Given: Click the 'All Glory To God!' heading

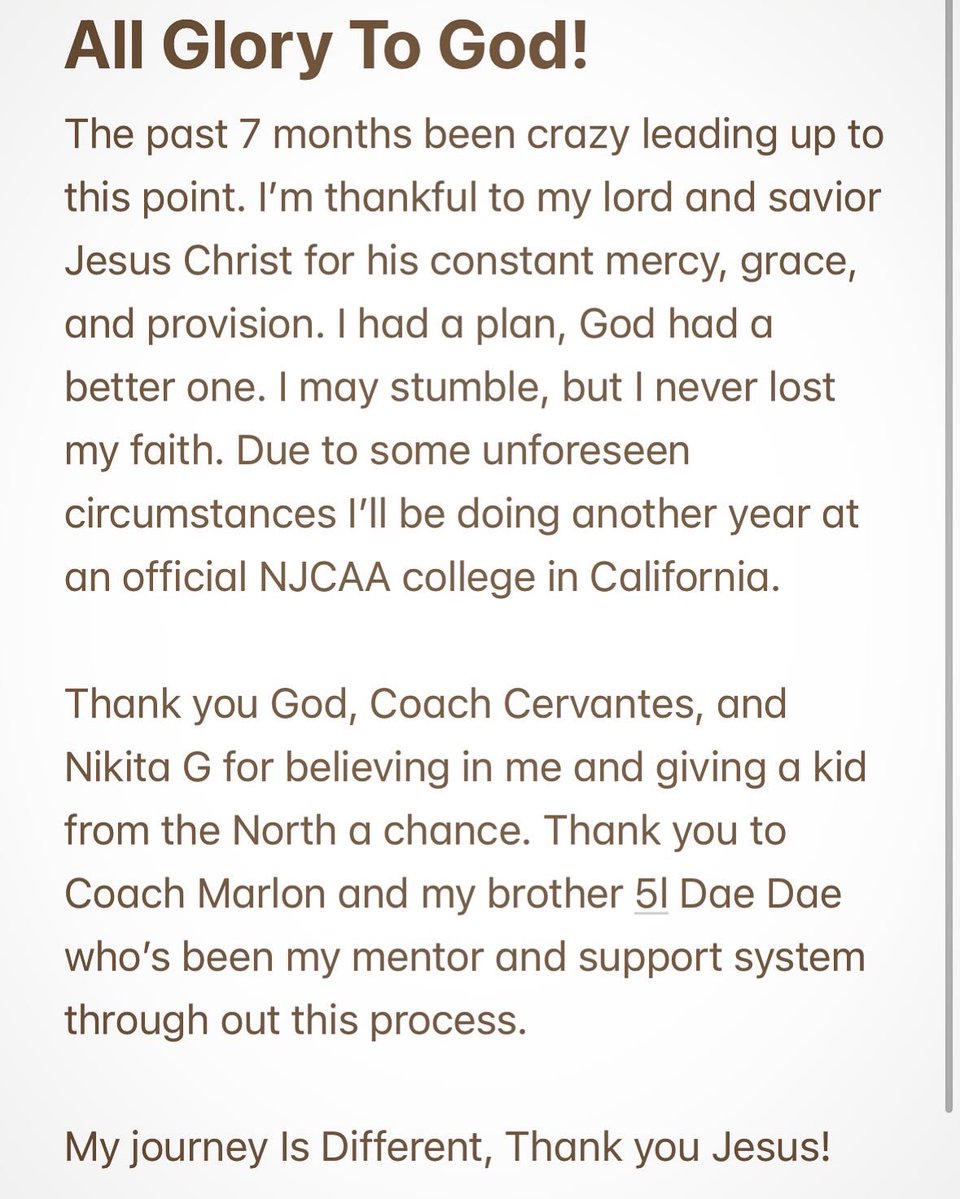Looking at the screenshot, I should [x=327, y=47].
